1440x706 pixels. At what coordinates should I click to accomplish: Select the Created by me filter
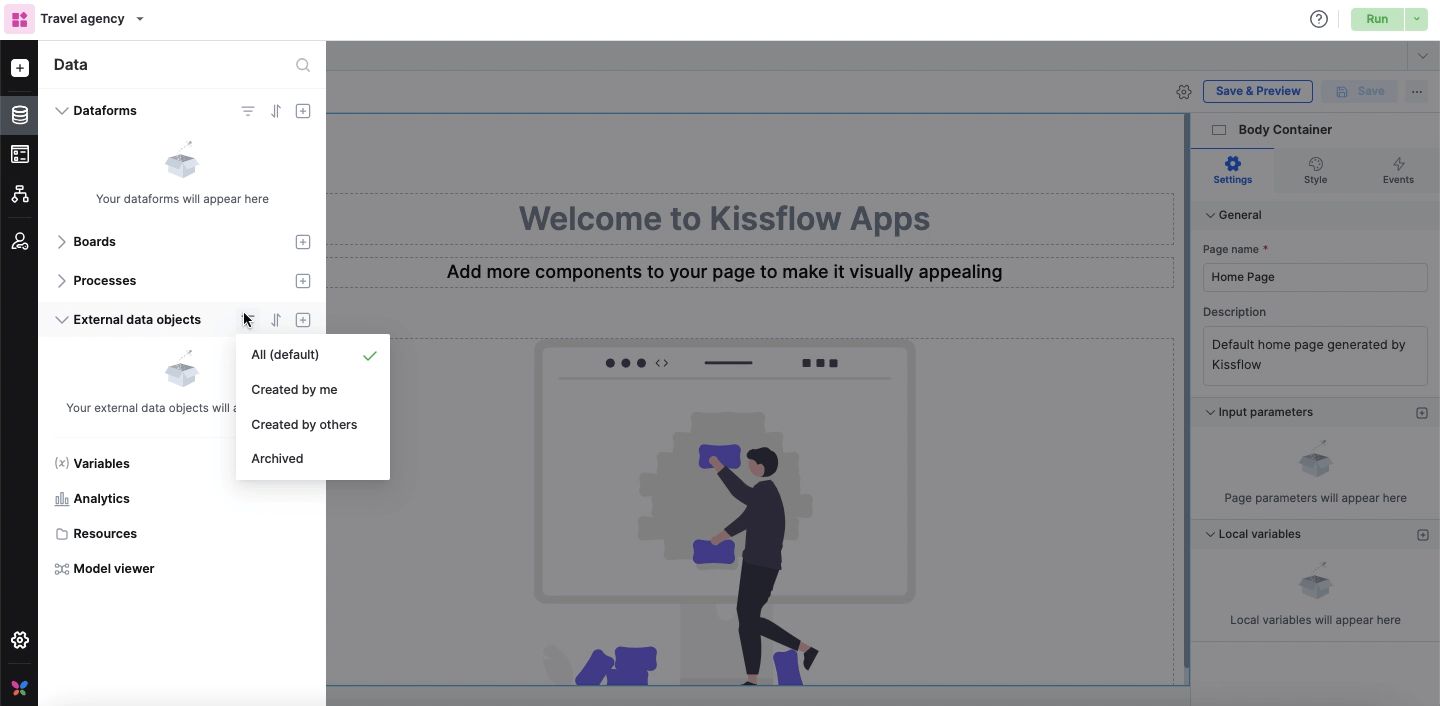[313, 390]
